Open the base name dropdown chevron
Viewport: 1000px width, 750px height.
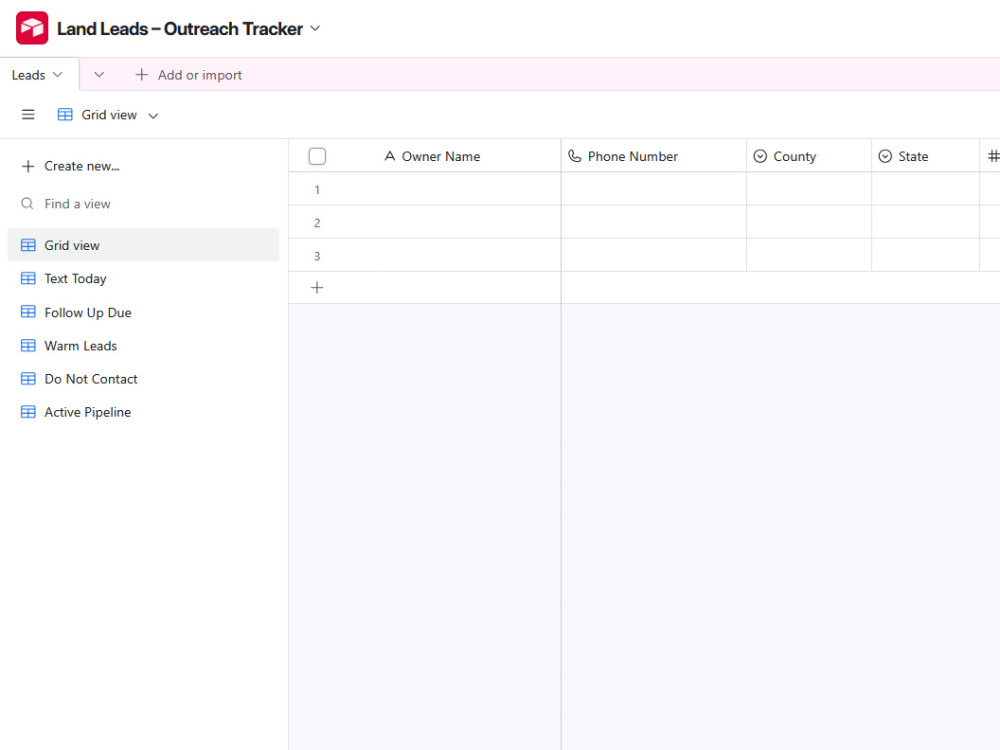pyautogui.click(x=315, y=29)
